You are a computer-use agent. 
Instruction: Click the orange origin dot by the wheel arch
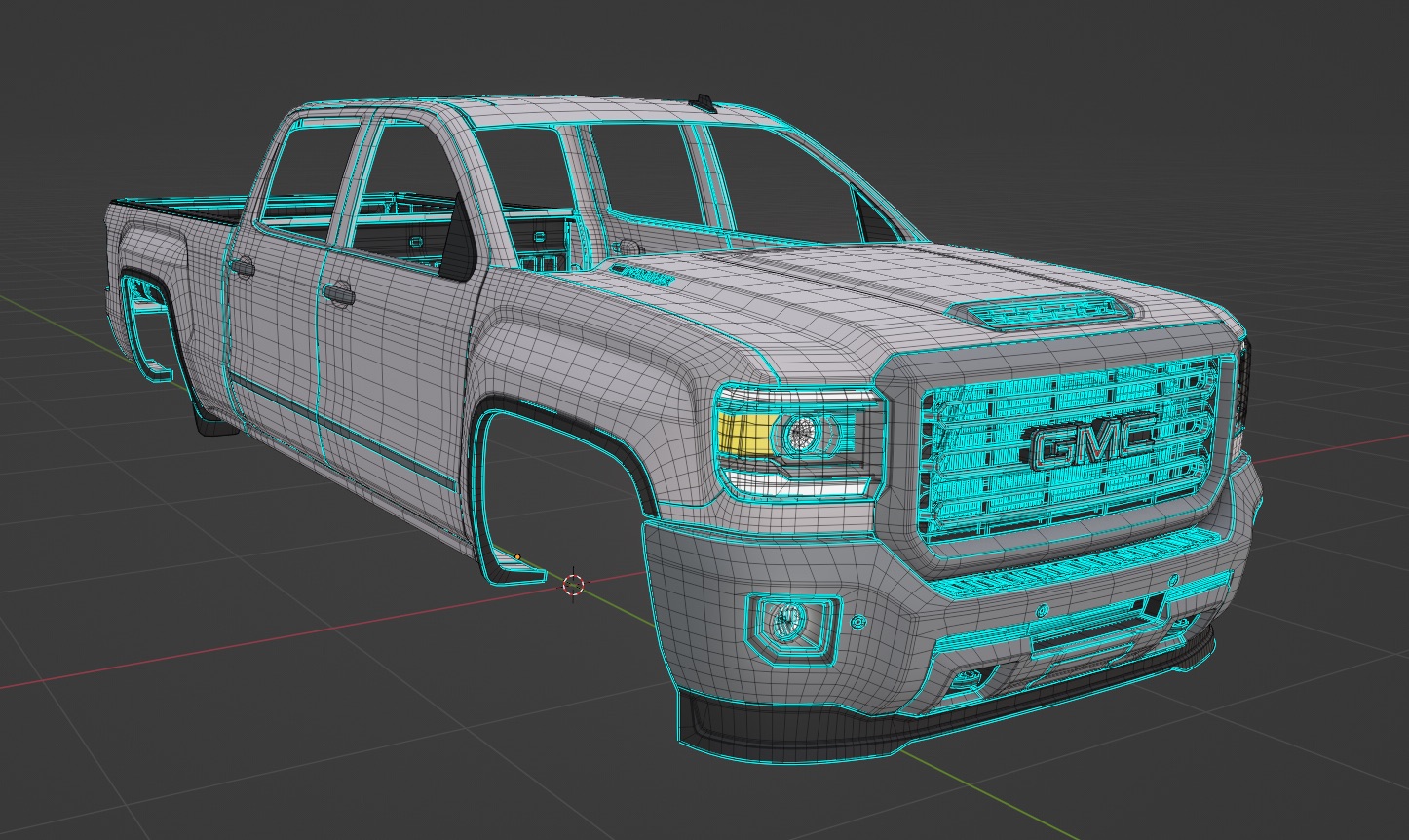pos(517,557)
